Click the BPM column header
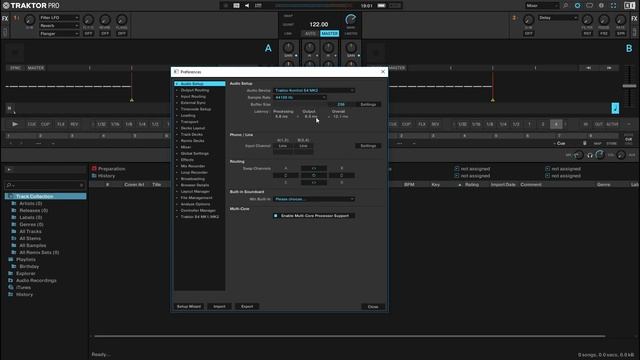This screenshot has height=360, width=640. 409,184
